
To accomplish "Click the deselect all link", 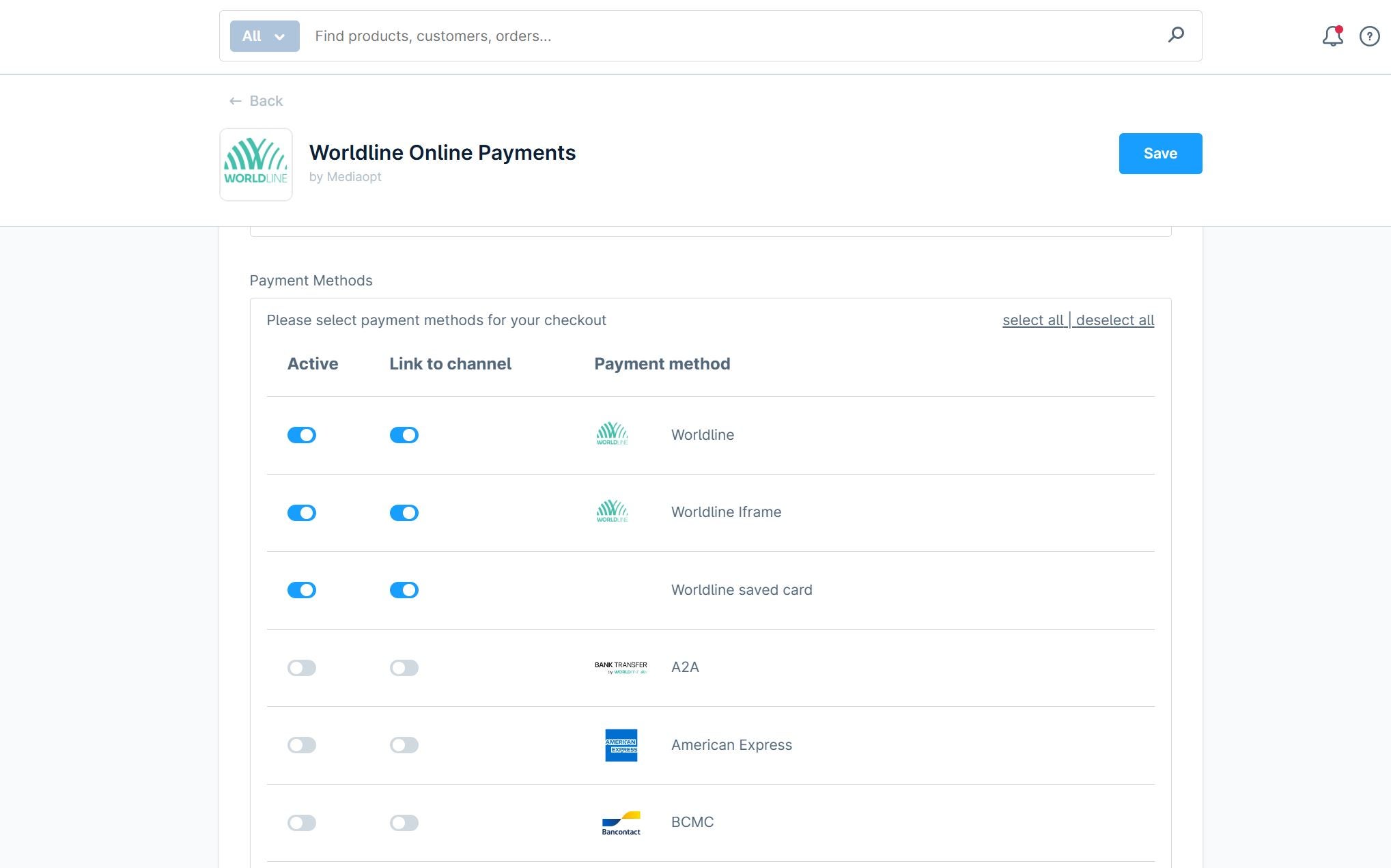I will (x=1114, y=320).
